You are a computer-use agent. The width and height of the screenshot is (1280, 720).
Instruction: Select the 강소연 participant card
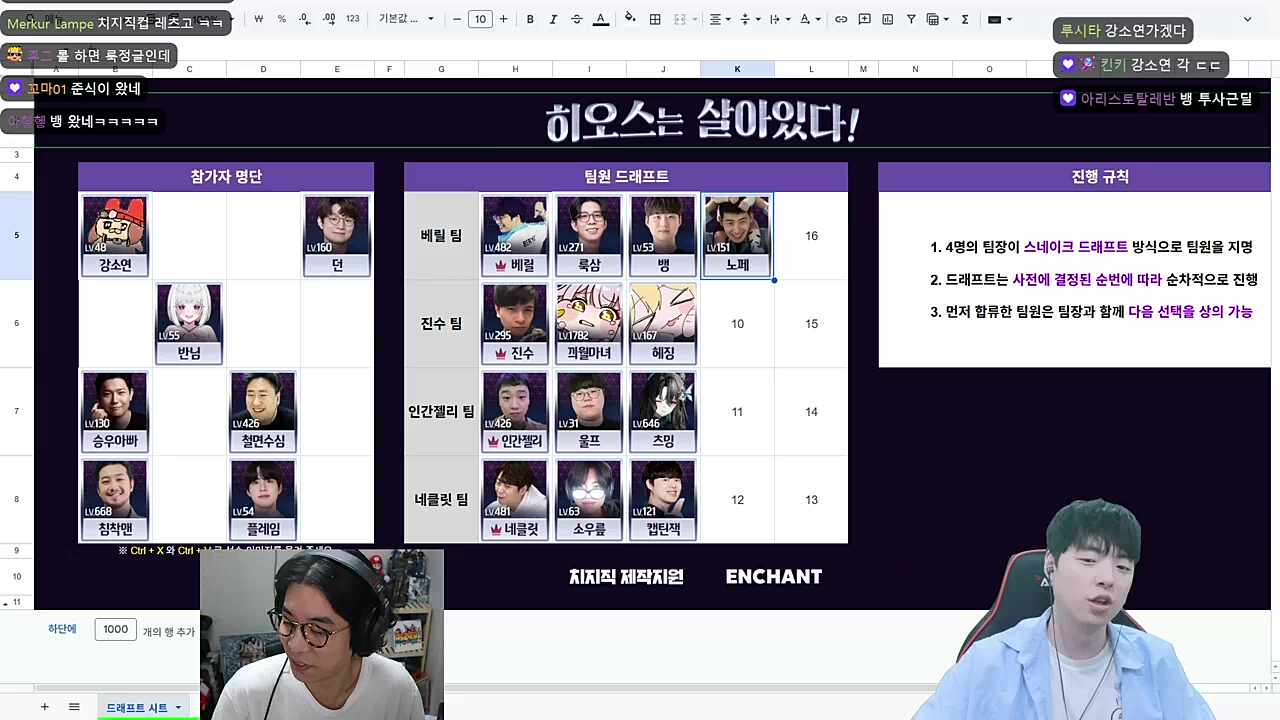(116, 236)
